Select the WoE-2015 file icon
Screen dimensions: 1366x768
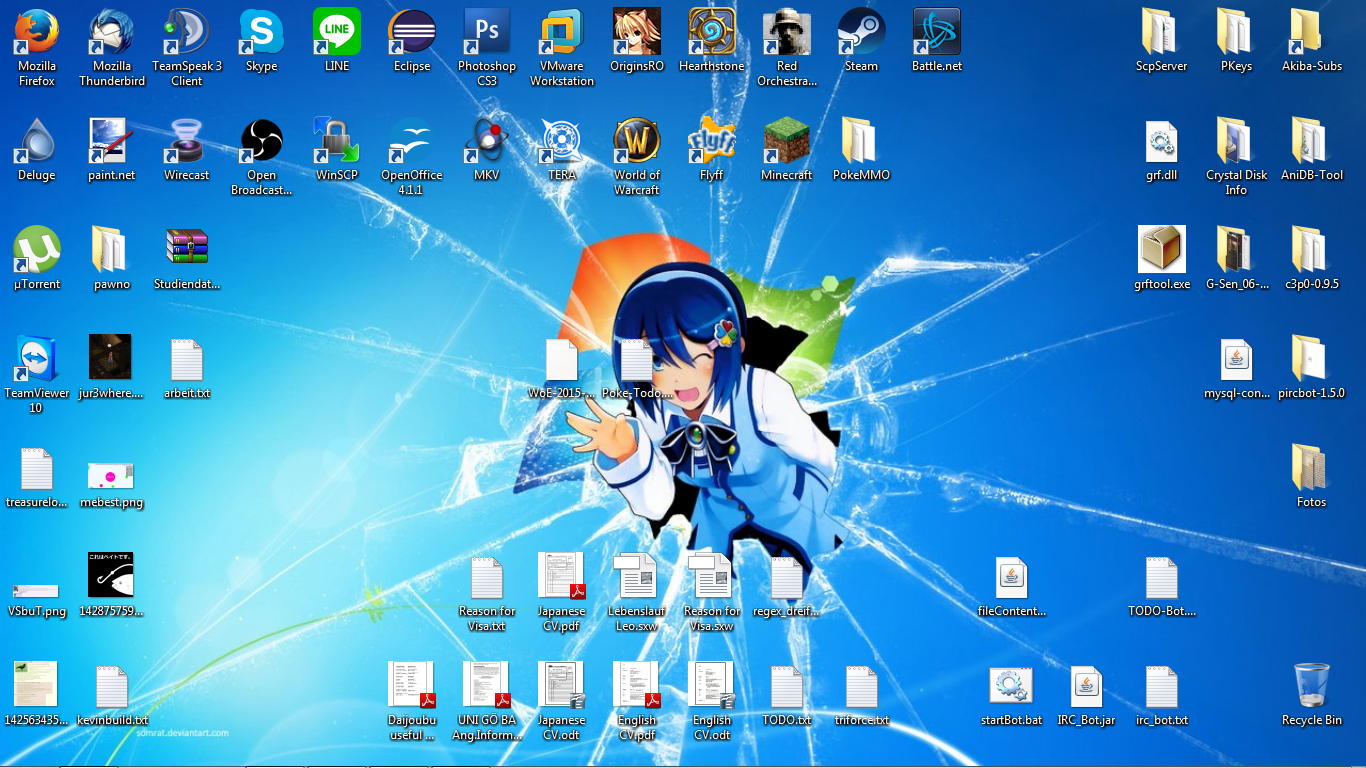point(562,360)
